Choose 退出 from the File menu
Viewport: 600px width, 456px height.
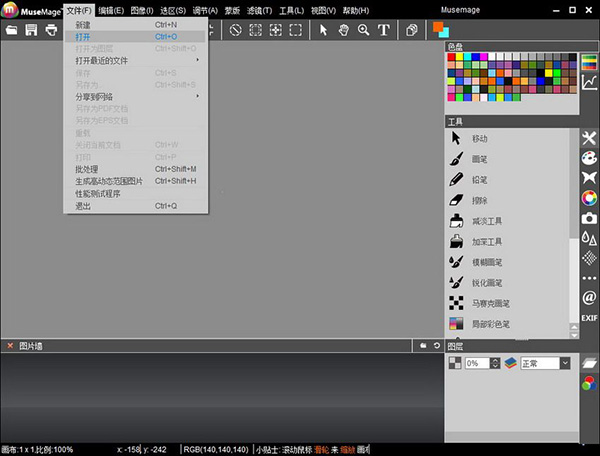(136, 206)
